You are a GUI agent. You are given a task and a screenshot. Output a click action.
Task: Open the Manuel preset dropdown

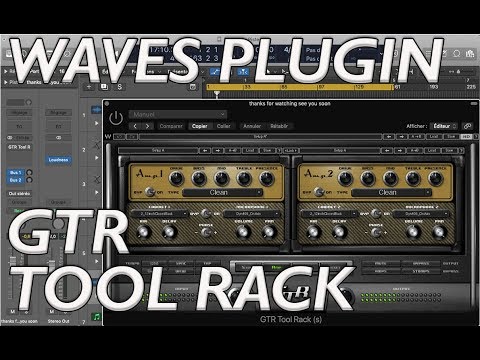(x=178, y=115)
